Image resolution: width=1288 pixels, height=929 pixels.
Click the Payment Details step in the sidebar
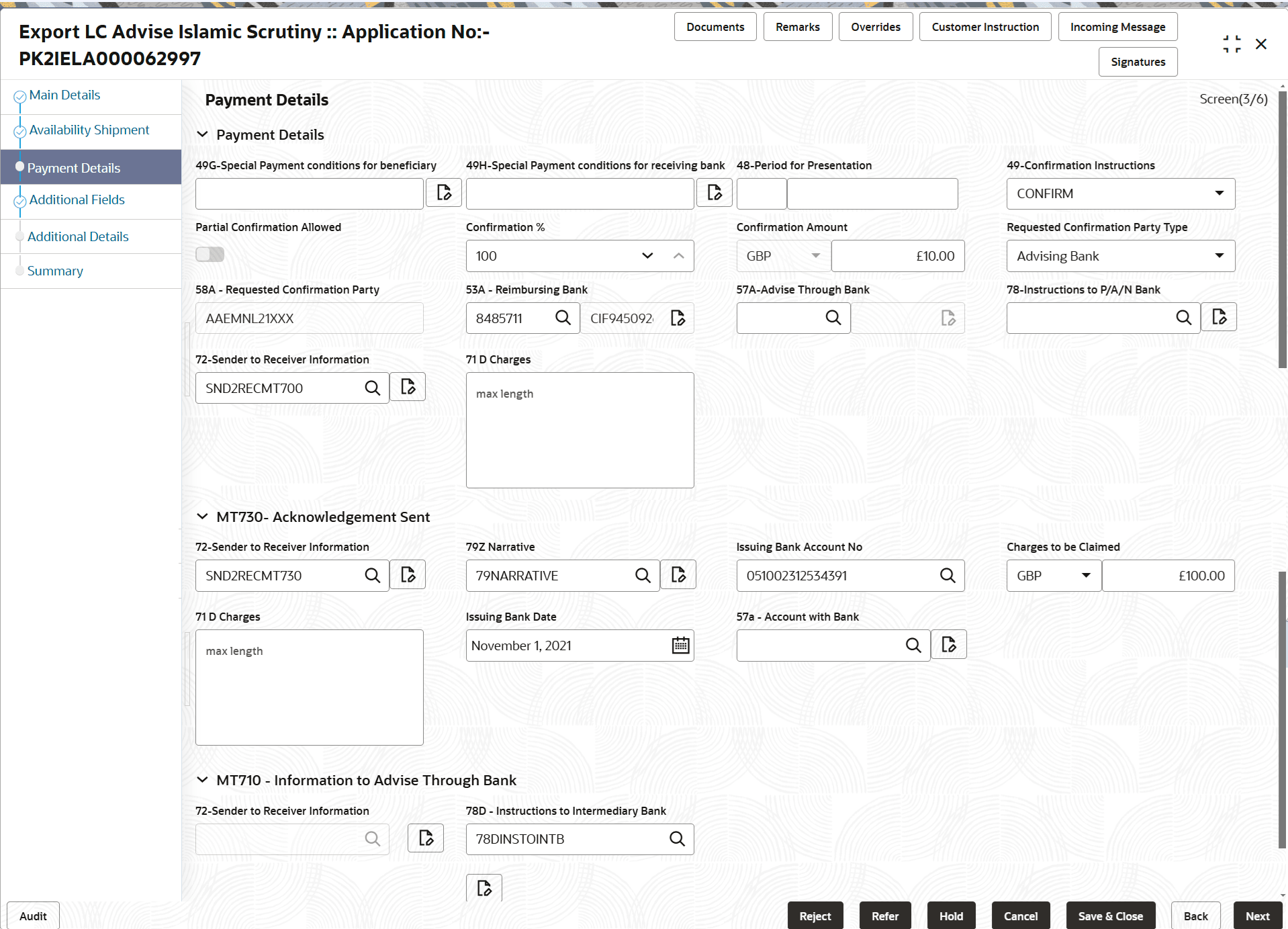(74, 167)
